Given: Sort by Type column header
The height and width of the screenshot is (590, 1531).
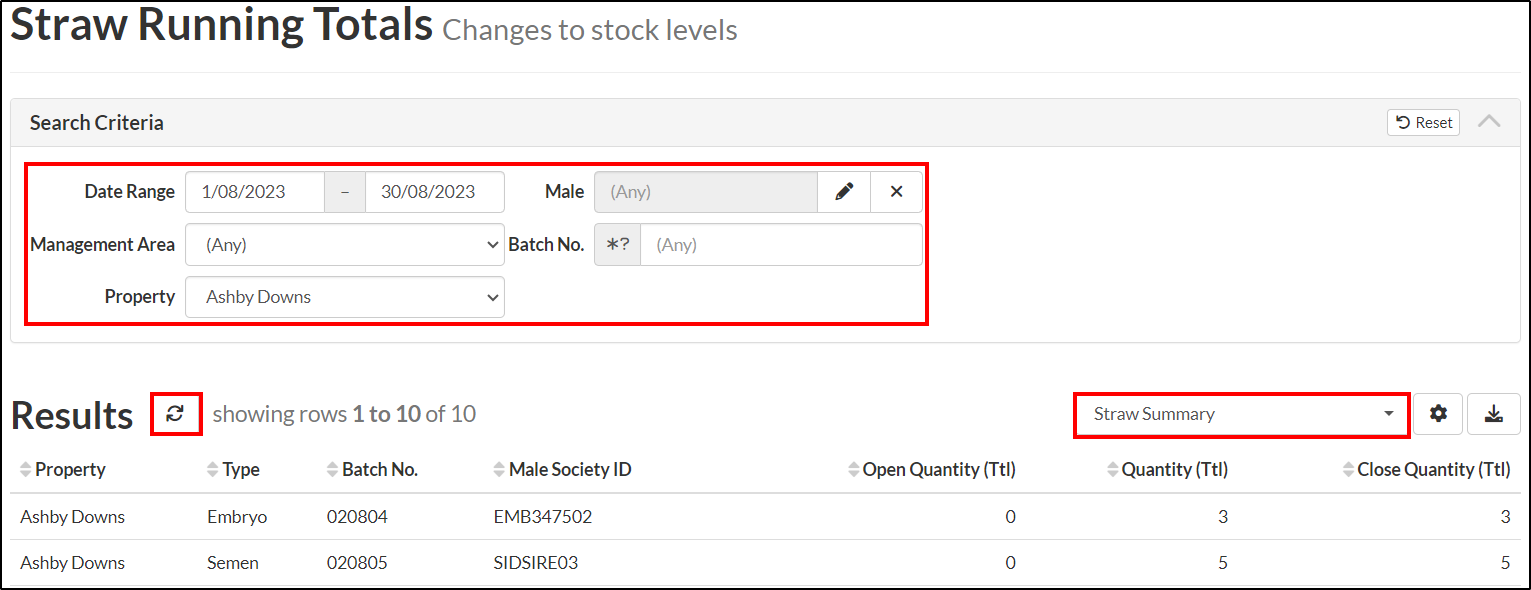Looking at the screenshot, I should [x=233, y=470].
